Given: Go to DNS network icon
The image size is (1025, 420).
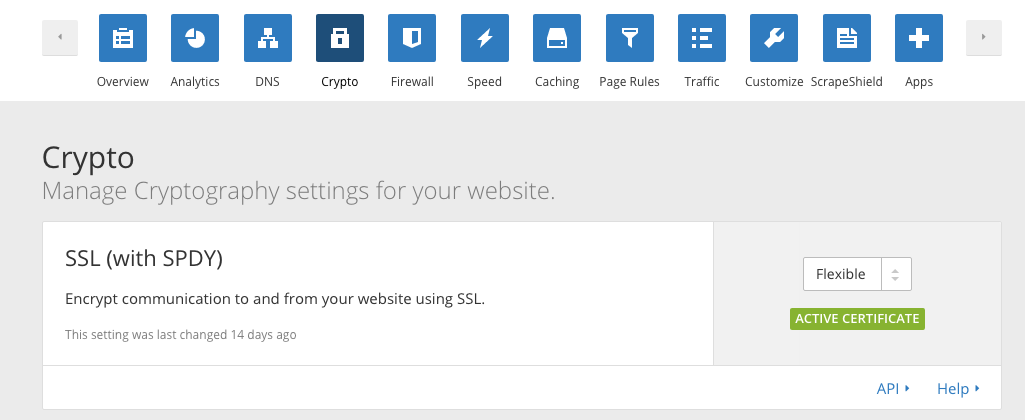Looking at the screenshot, I should [267, 38].
